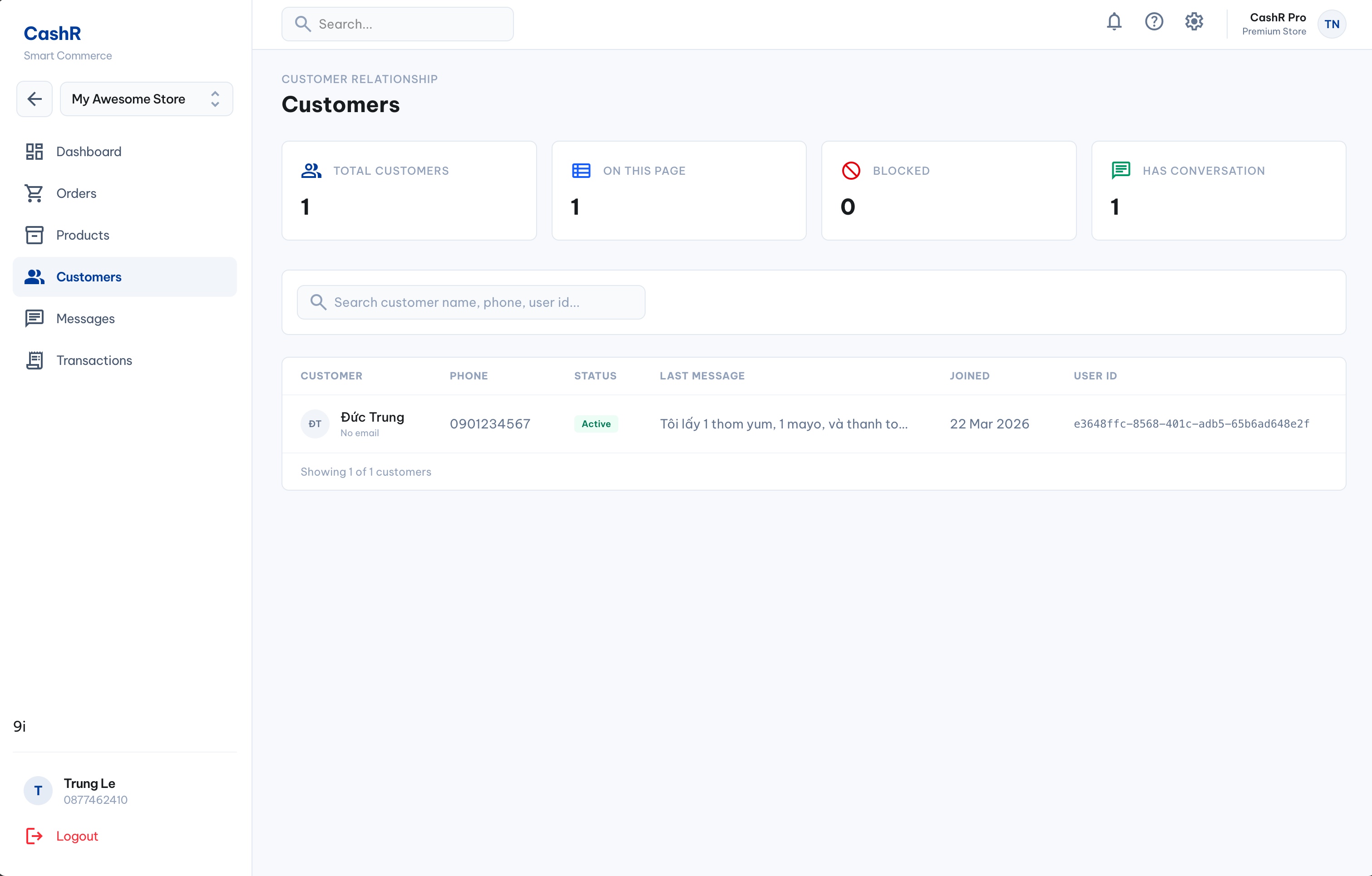
Task: Open settings via the gear icon
Action: pos(1194,22)
